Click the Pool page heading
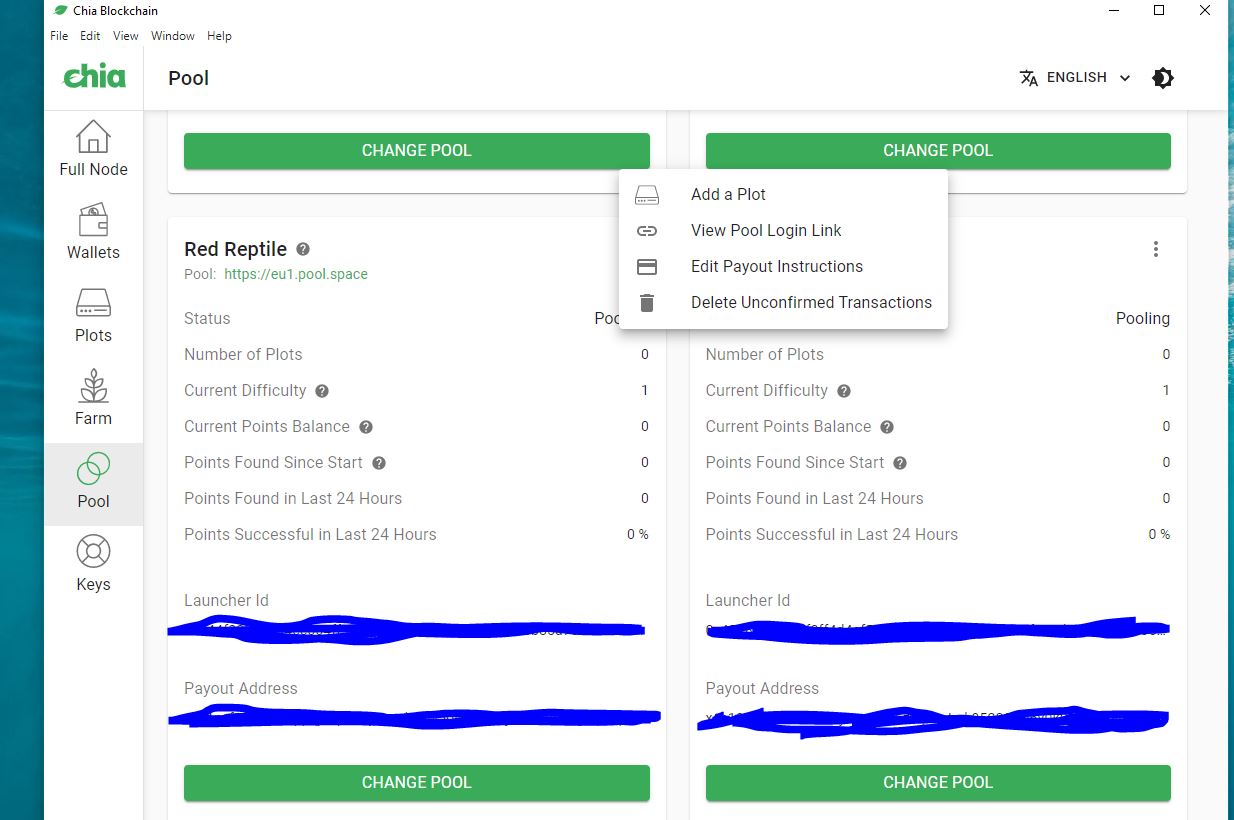The width and height of the screenshot is (1234, 820). [x=188, y=78]
